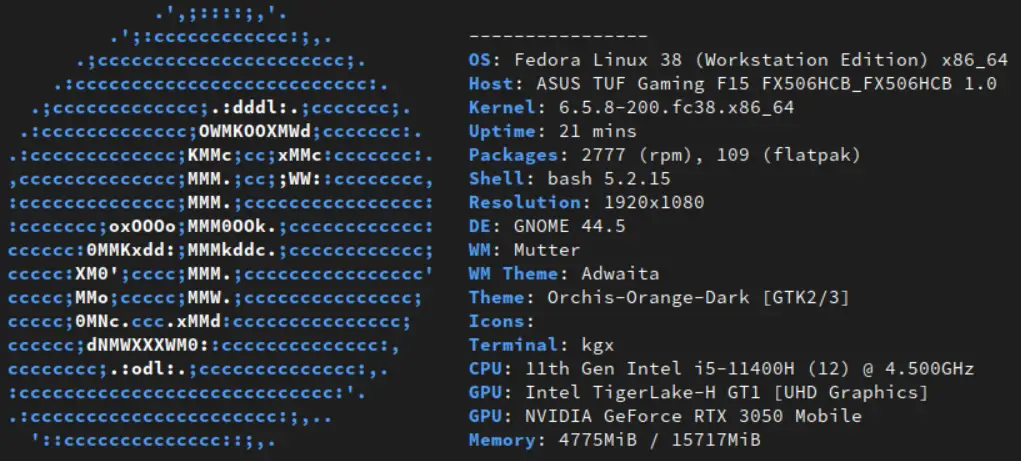Click the NVIDIA GeForce RTX 3050 Mobile line

tap(665, 417)
